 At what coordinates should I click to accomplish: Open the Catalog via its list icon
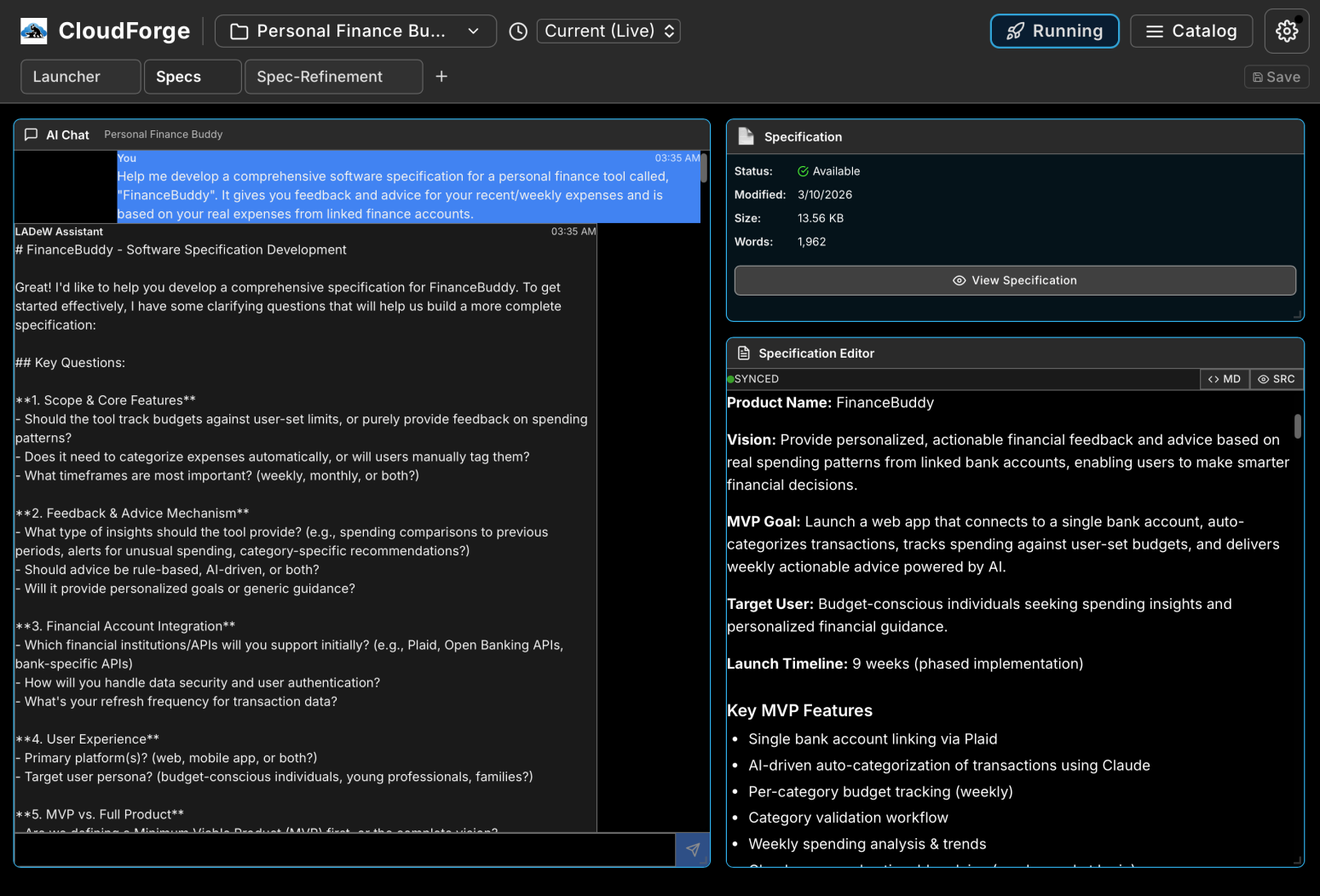[1155, 31]
